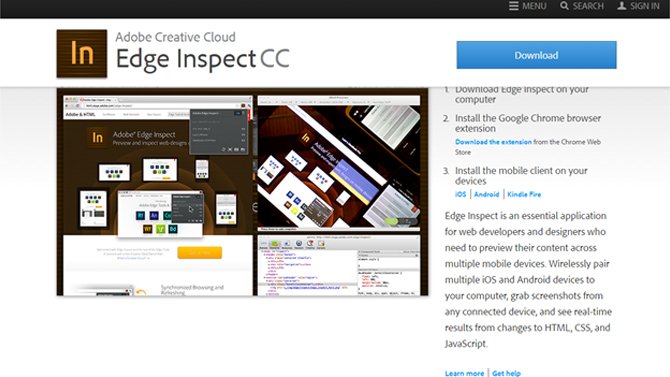Click the Edge Inspect In logo
Viewport: 670px width, 377px height.
click(x=82, y=53)
